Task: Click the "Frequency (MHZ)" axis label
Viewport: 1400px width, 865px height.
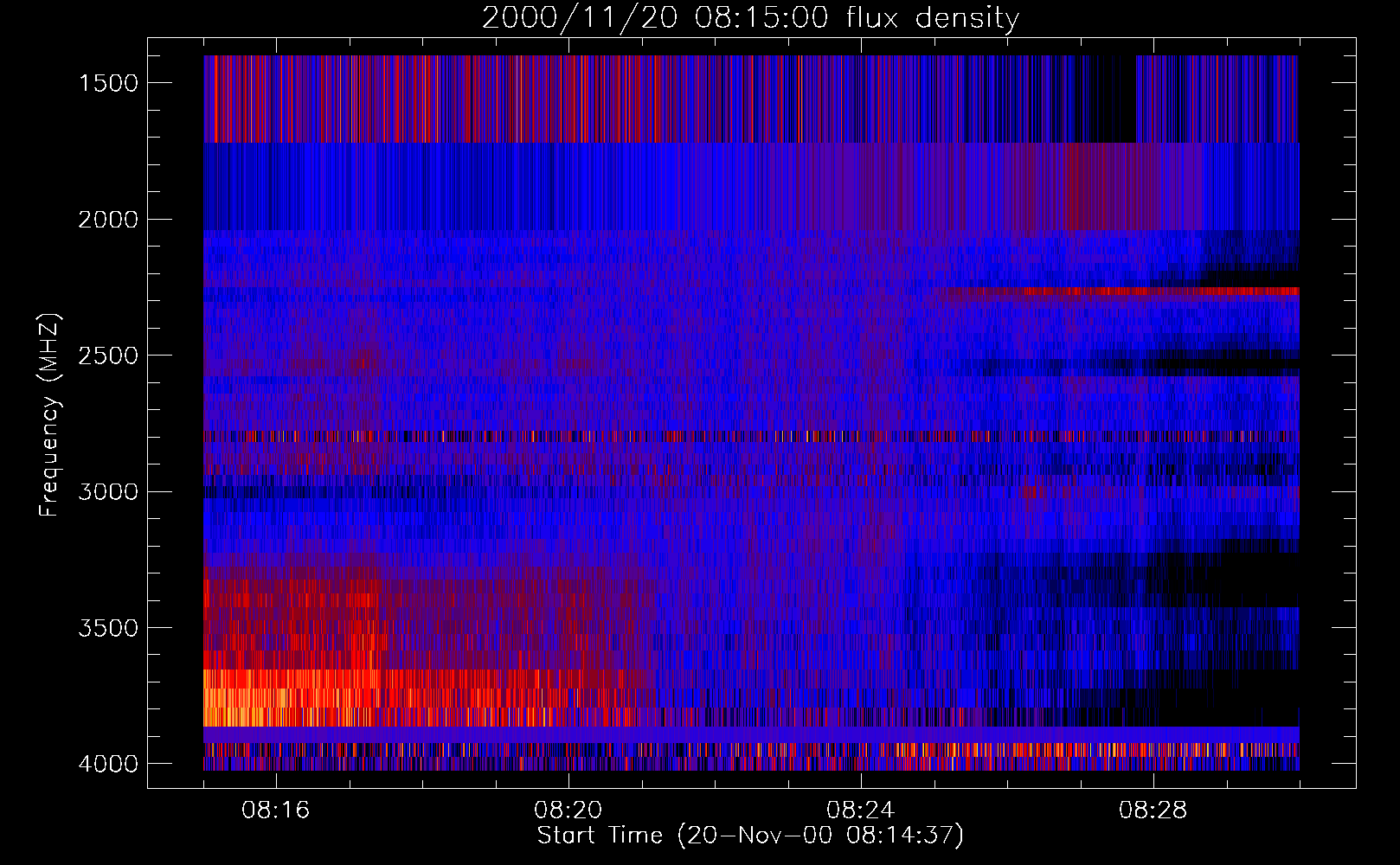Action: [49, 415]
